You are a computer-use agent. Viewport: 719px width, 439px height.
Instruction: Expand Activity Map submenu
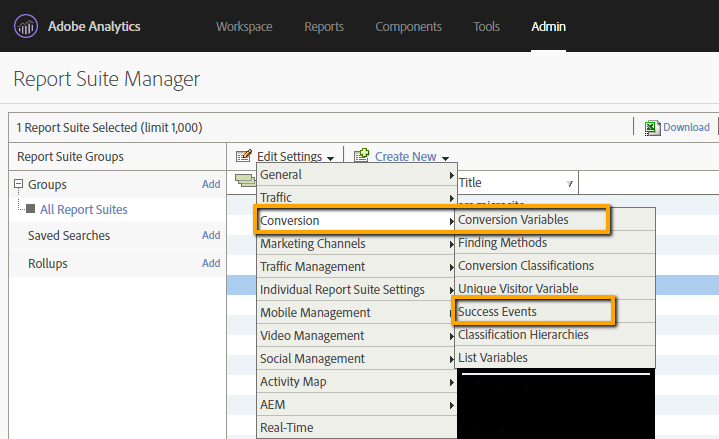357,381
